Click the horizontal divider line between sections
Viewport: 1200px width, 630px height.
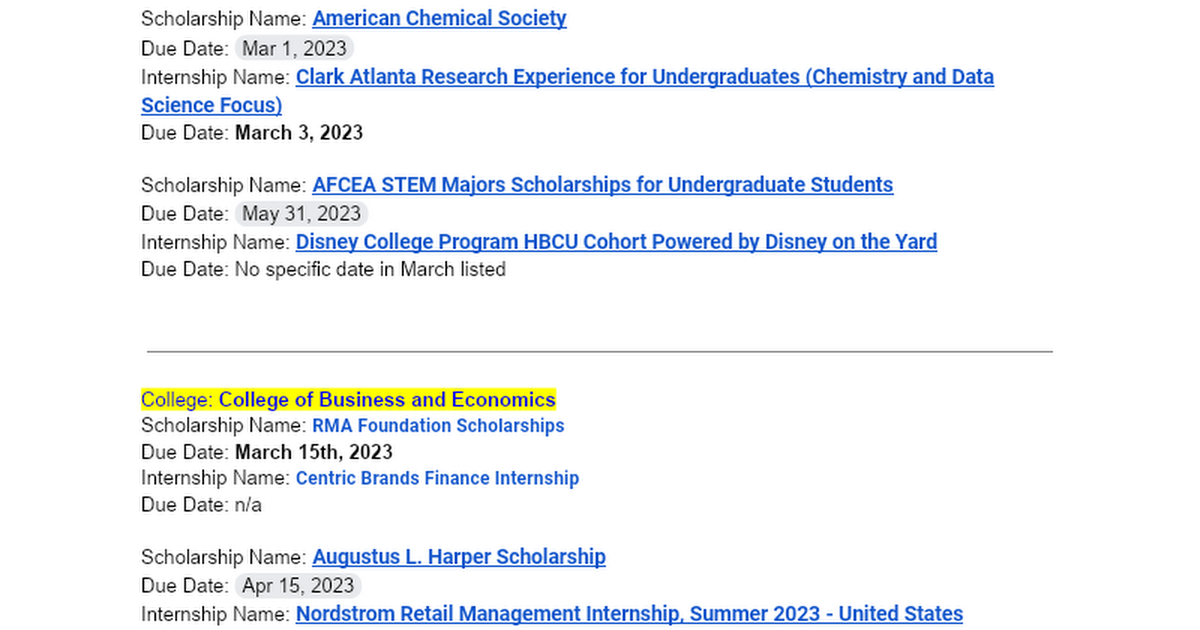tap(600, 352)
